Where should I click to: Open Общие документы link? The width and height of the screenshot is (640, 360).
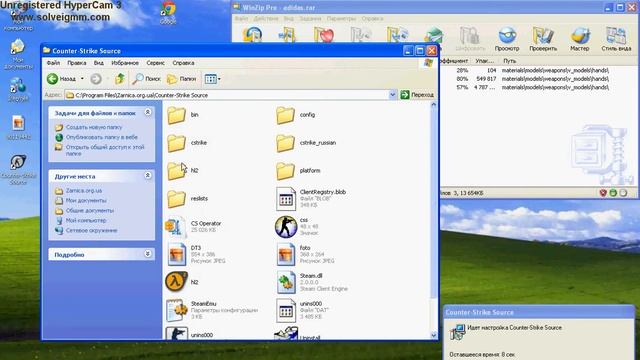[90, 211]
